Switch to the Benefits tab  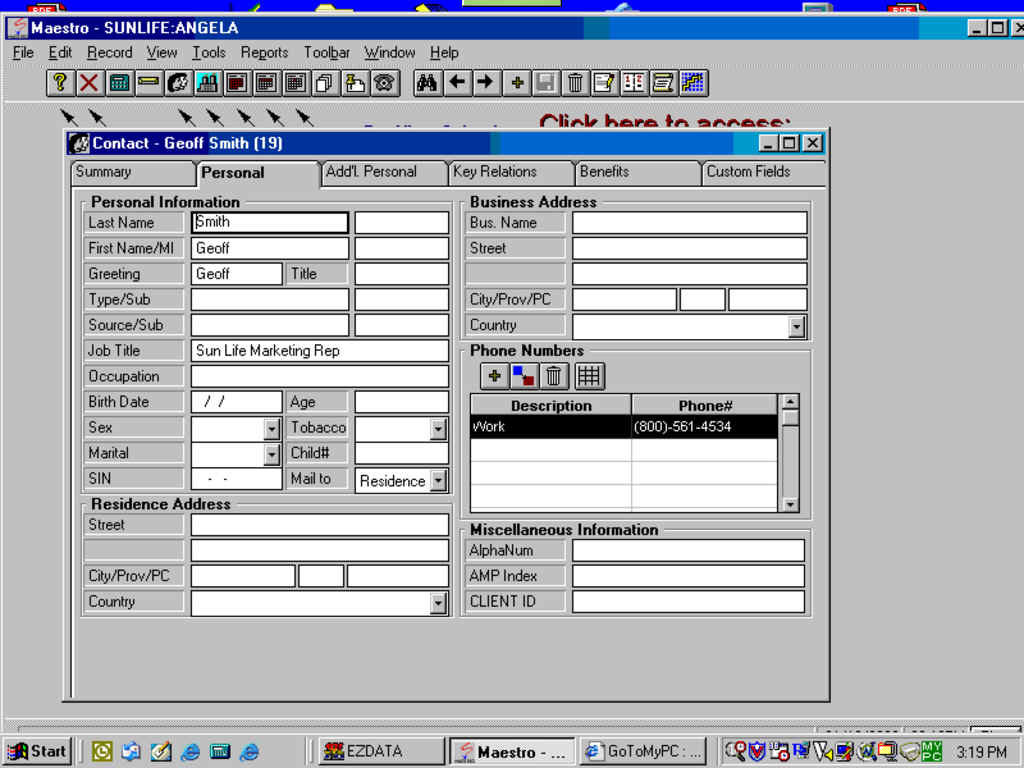pyautogui.click(x=637, y=172)
